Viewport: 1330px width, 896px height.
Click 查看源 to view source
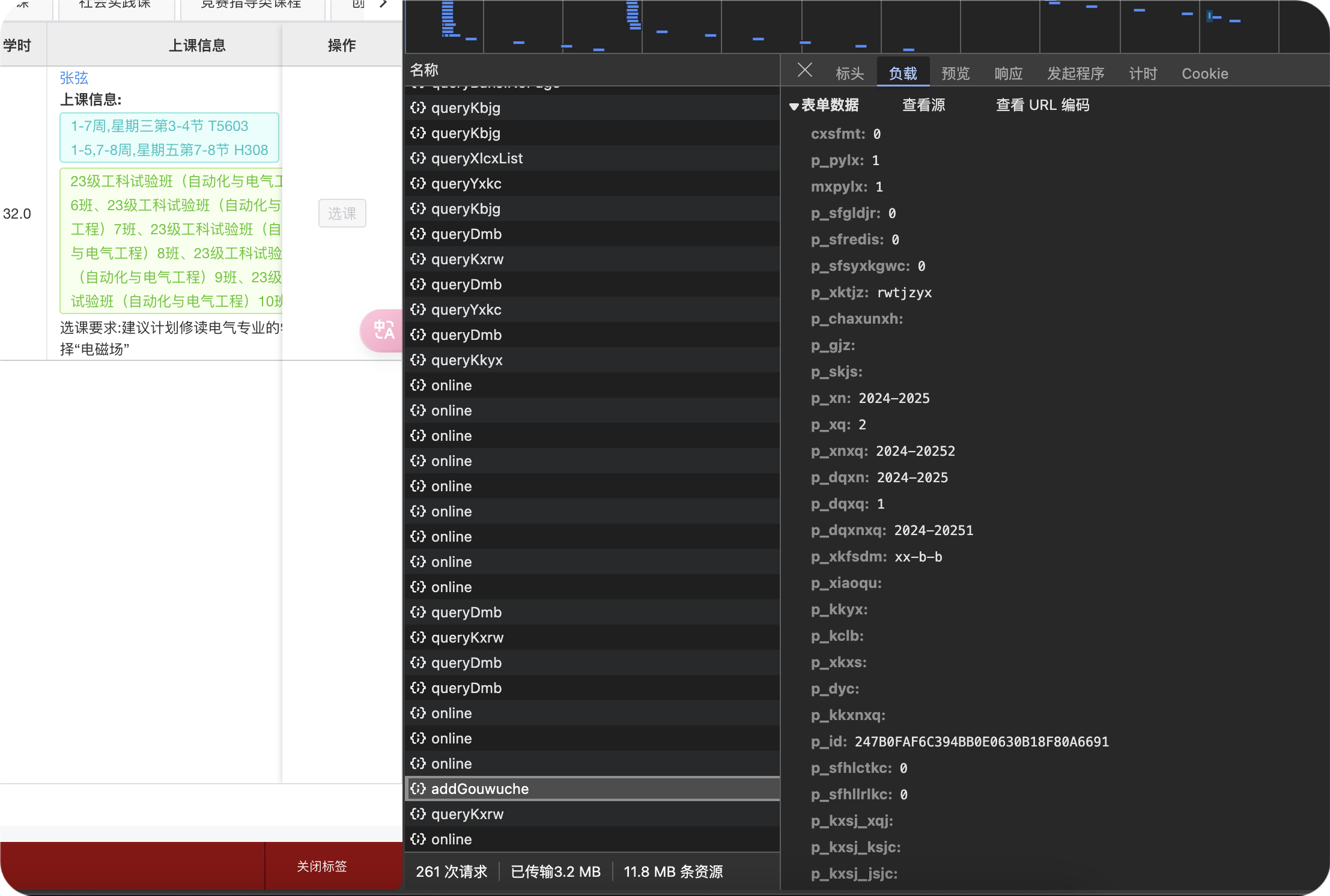click(923, 105)
